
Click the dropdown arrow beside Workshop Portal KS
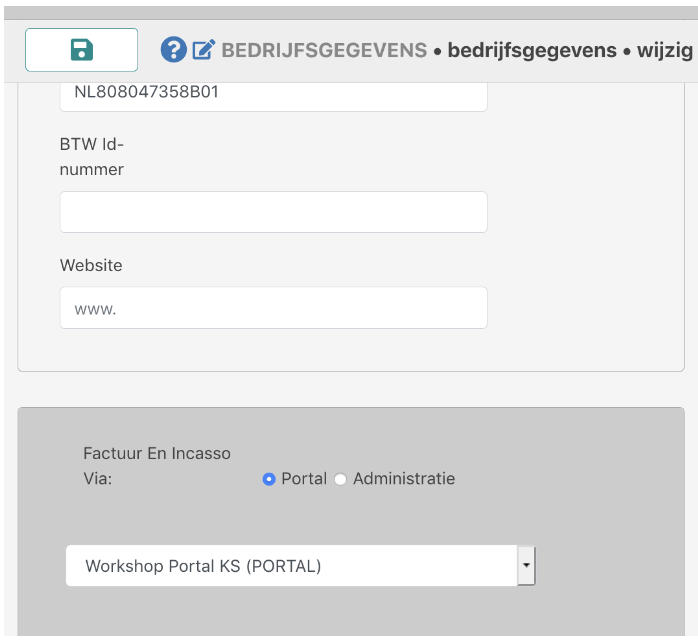click(526, 566)
